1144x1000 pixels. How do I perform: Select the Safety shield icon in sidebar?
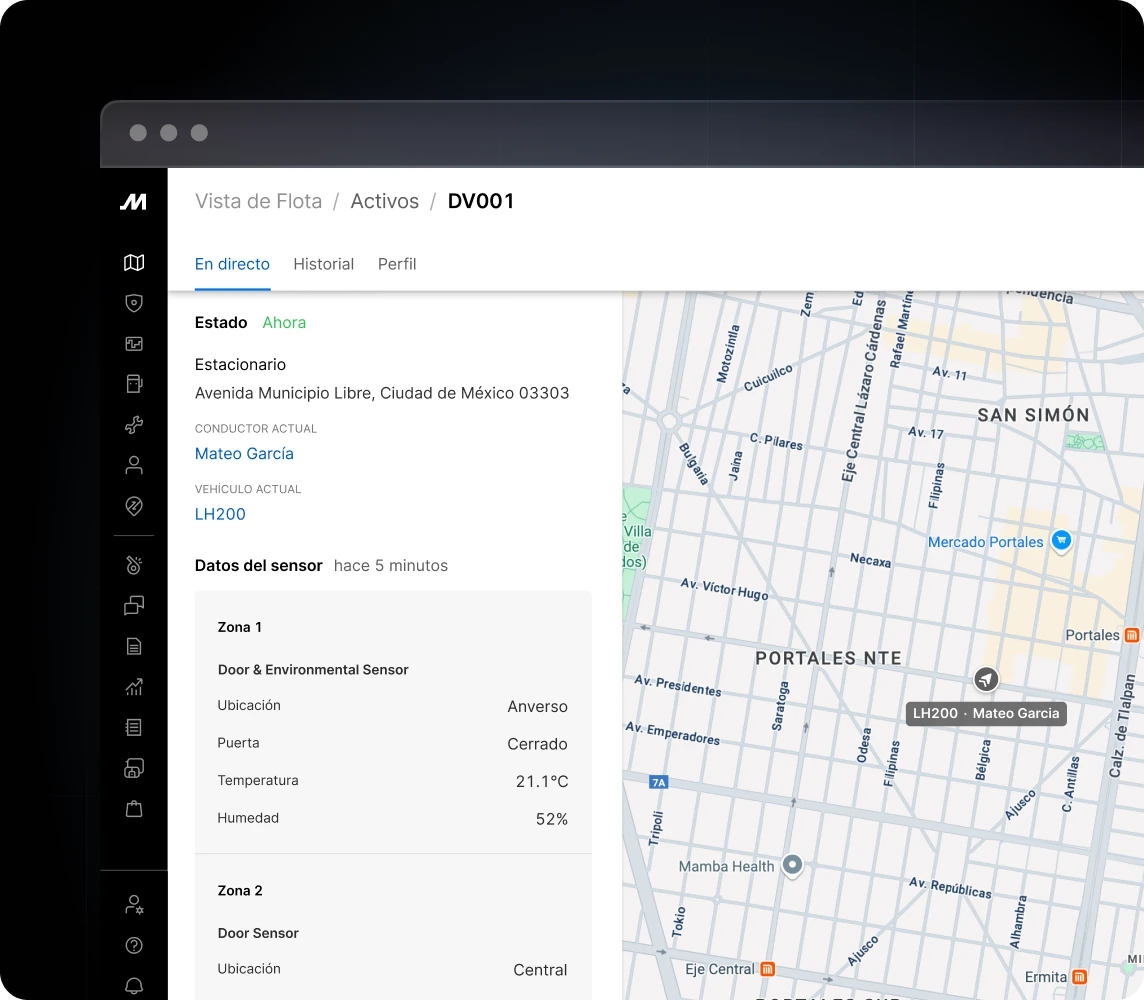point(133,303)
